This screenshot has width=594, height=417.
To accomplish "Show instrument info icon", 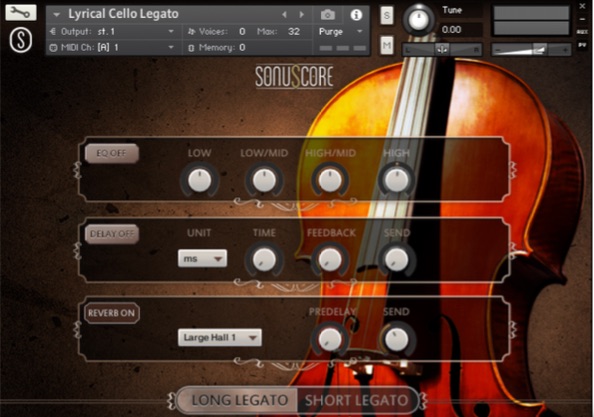I will coord(356,15).
